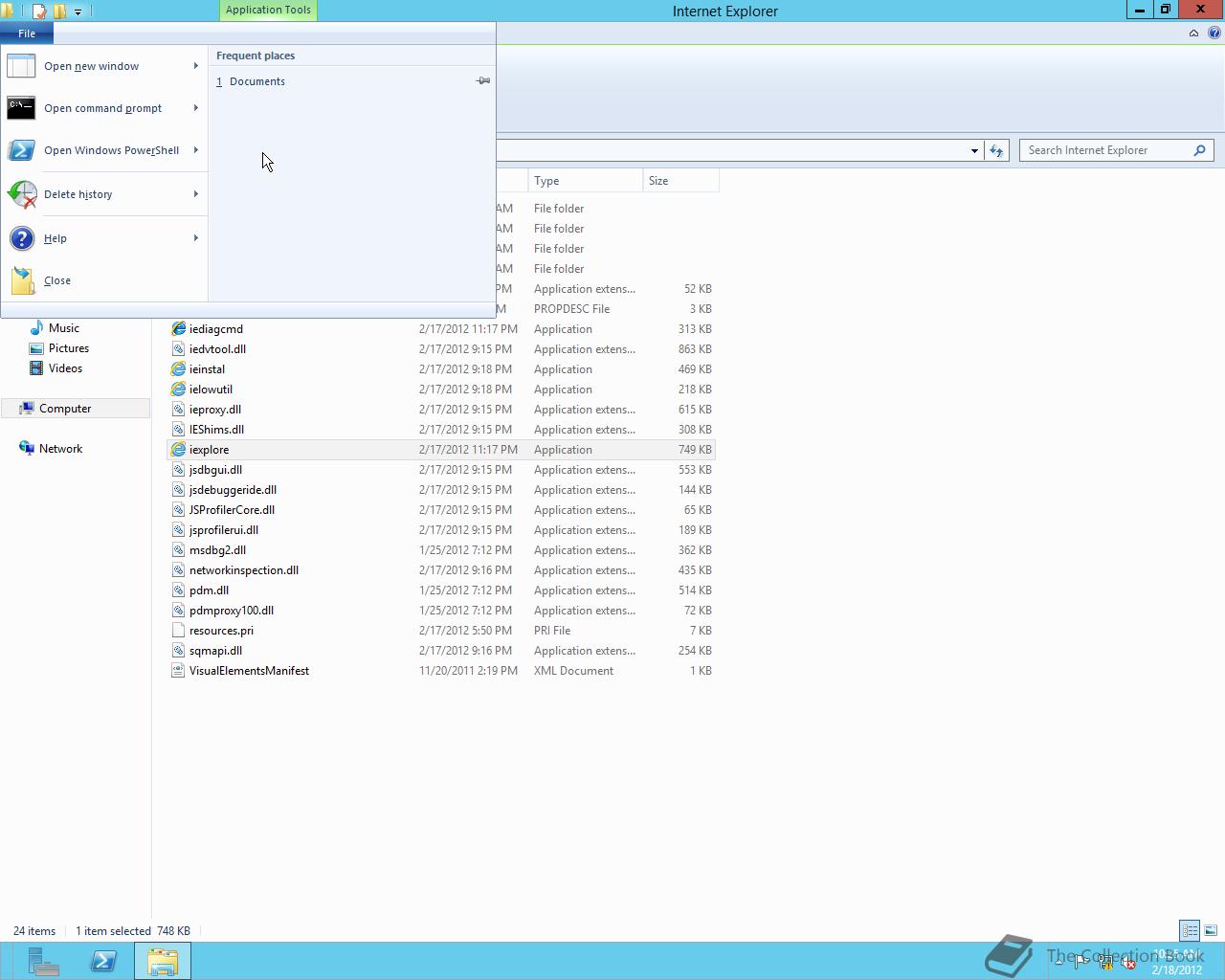Viewport: 1225px width, 980px height.
Task: Click File Explorer taskbar button
Action: coord(163,961)
